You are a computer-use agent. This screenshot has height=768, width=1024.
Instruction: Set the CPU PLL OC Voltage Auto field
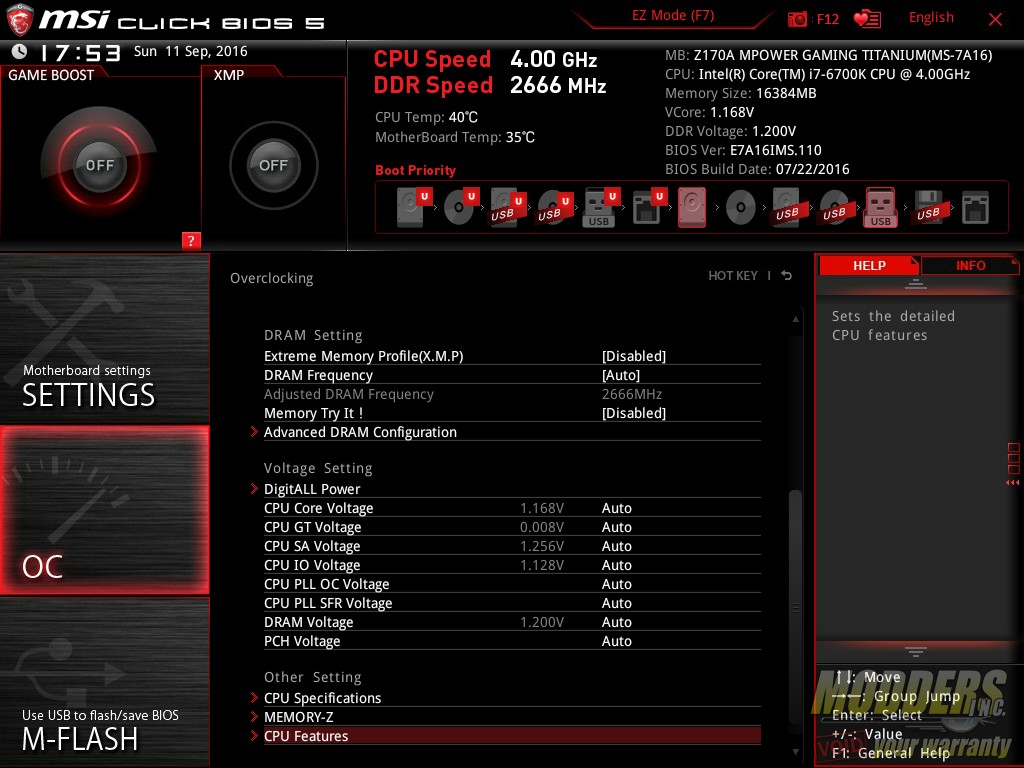pos(616,584)
